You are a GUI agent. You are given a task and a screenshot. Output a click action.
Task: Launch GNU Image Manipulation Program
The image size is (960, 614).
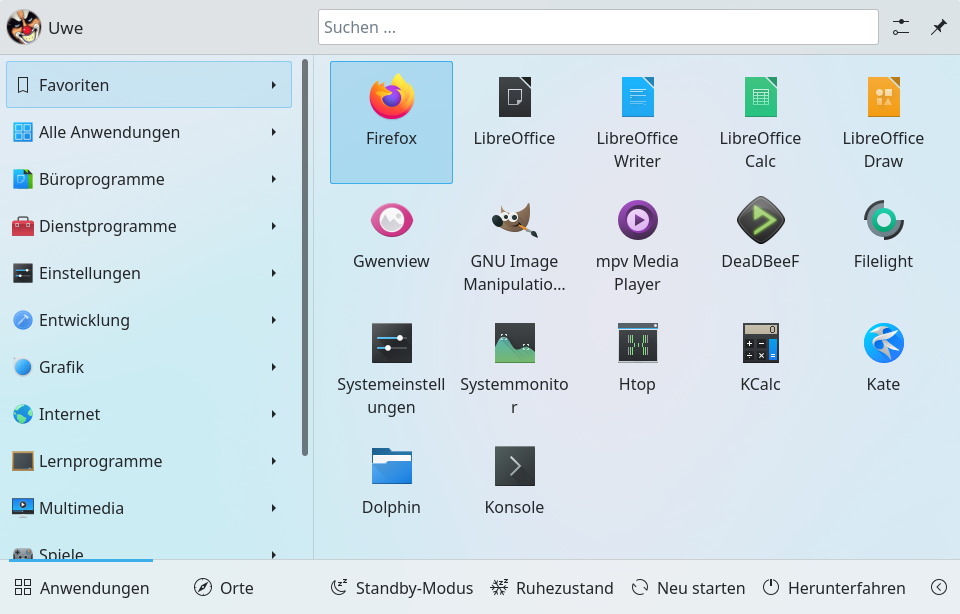[x=514, y=245]
